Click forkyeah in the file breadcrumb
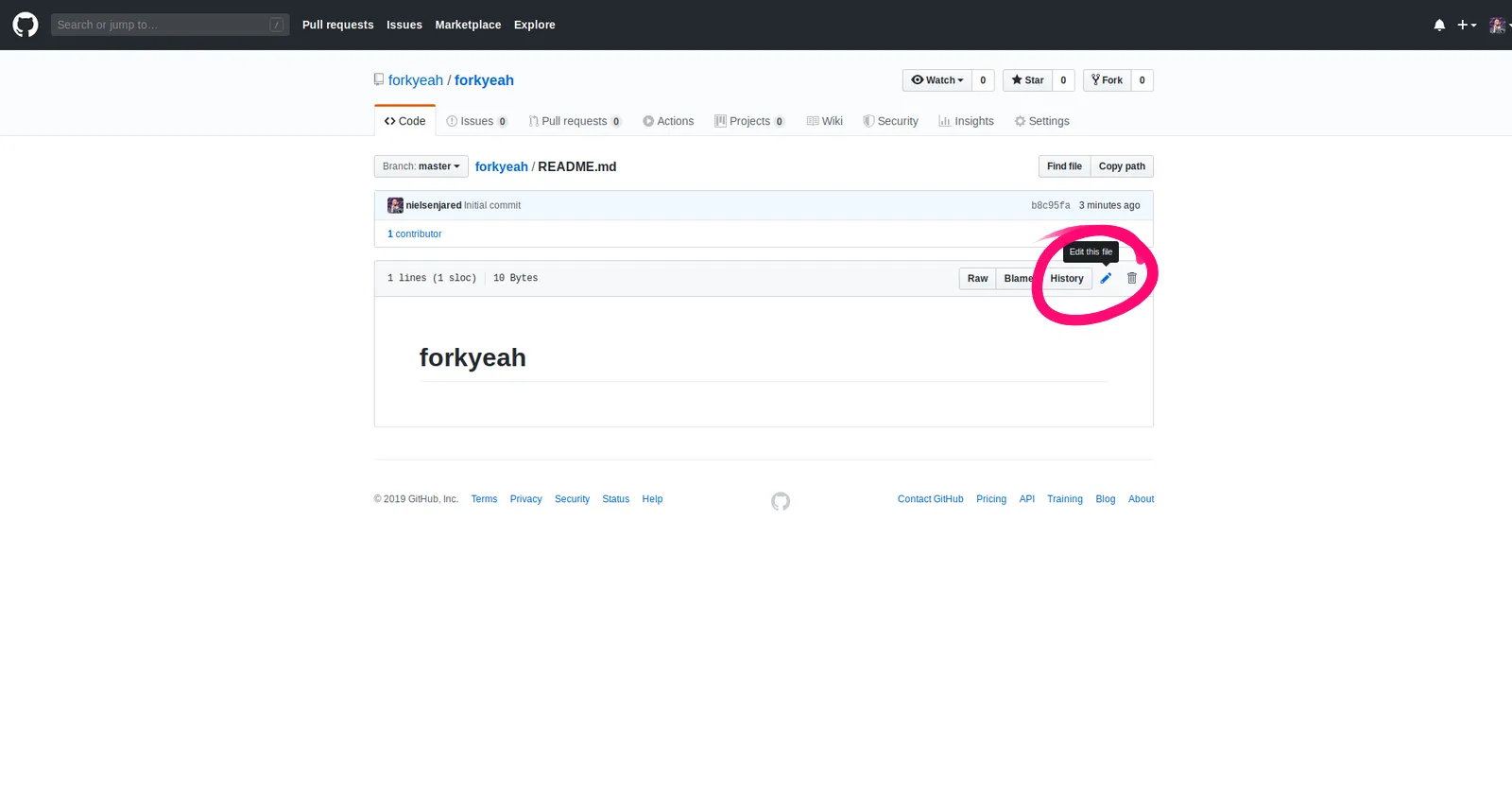This screenshot has width=1512, height=796. [x=501, y=166]
